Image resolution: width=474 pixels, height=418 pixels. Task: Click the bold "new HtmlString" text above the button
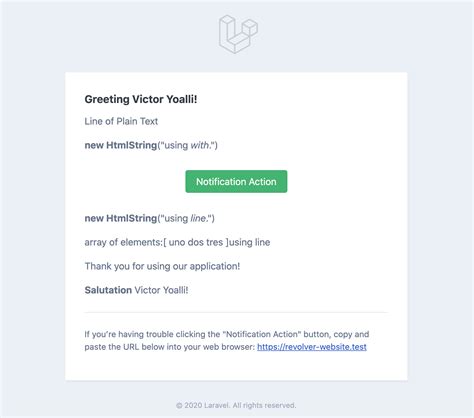(x=121, y=145)
